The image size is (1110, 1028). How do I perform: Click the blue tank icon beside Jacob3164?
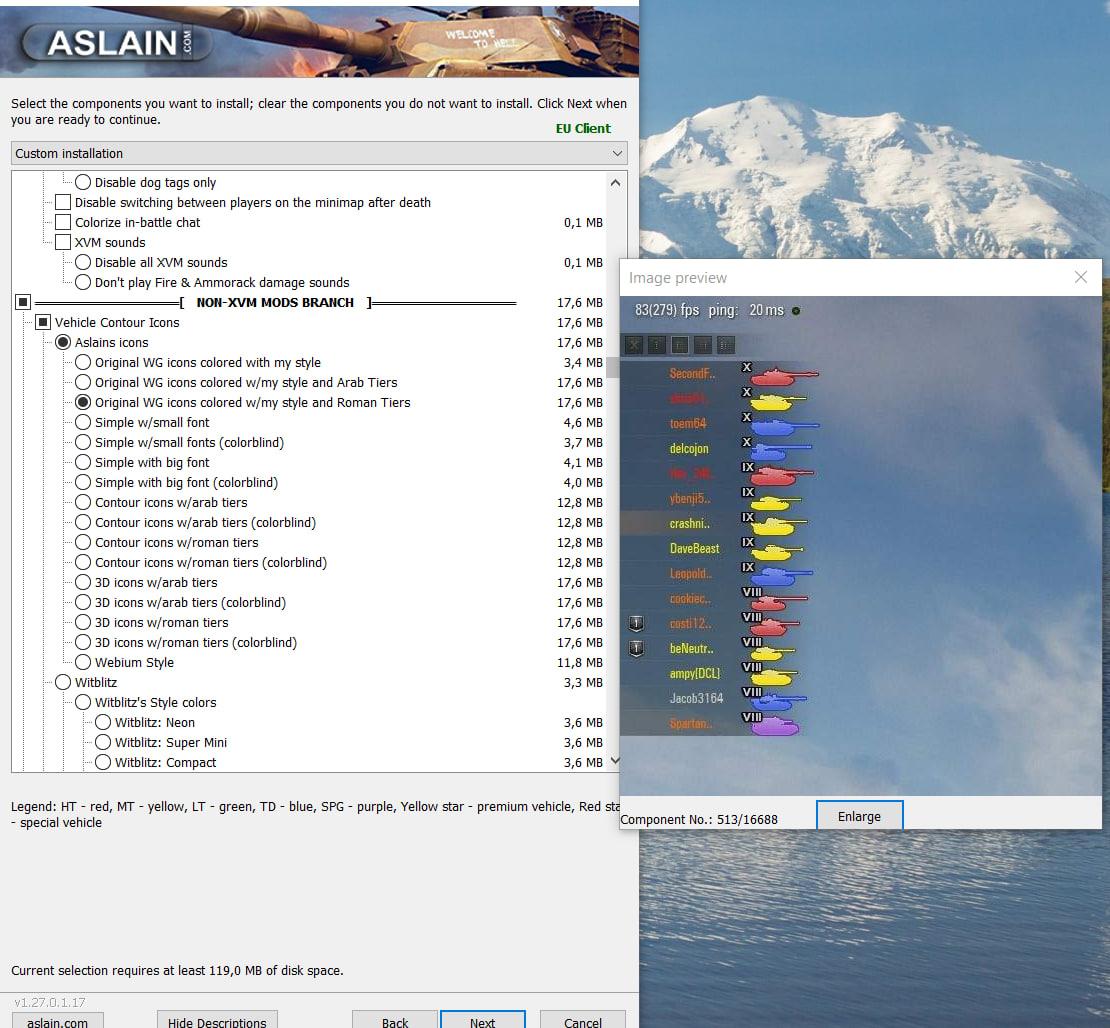pyautogui.click(x=778, y=700)
